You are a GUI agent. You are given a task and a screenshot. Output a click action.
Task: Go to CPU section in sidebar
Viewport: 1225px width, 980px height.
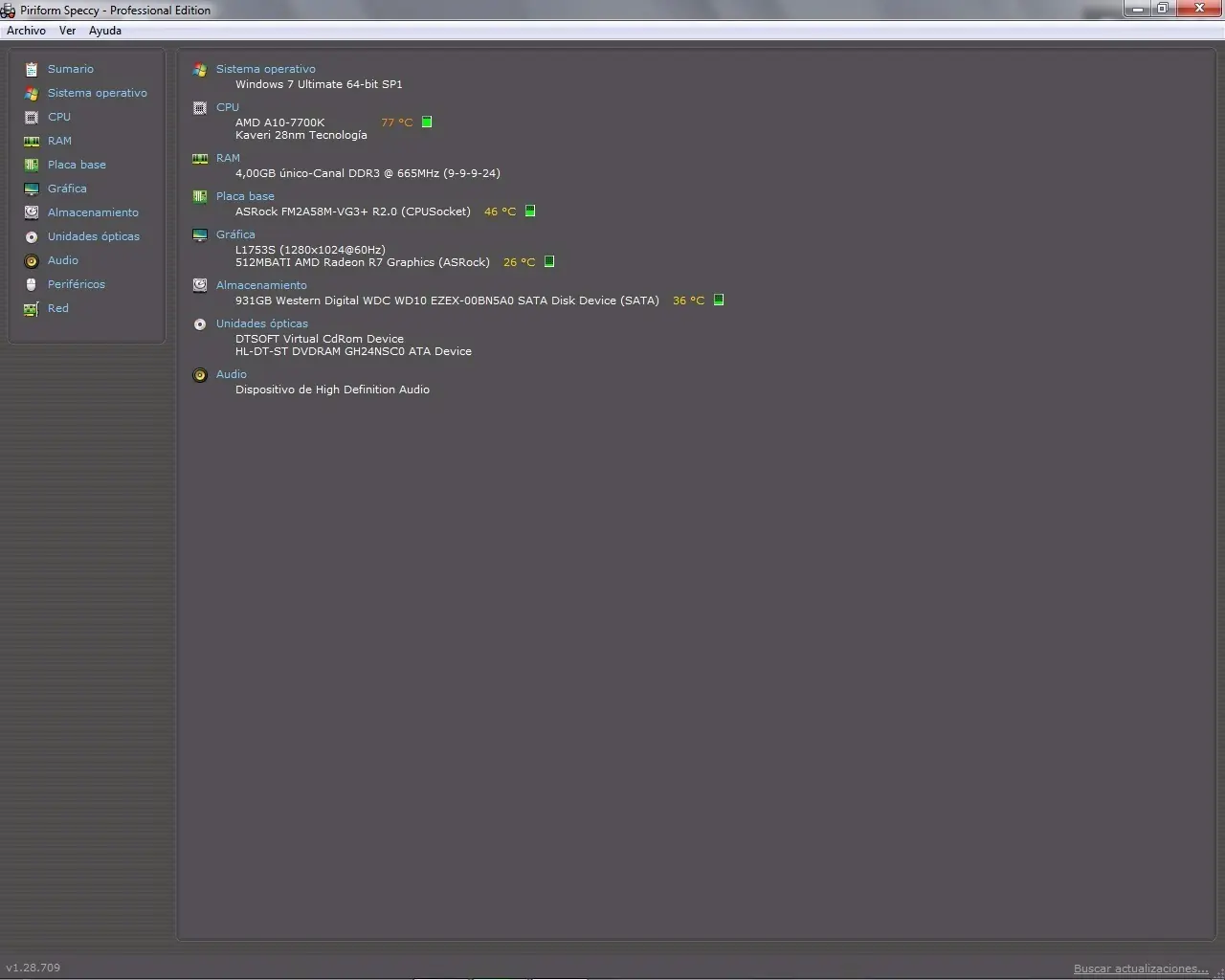[59, 117]
